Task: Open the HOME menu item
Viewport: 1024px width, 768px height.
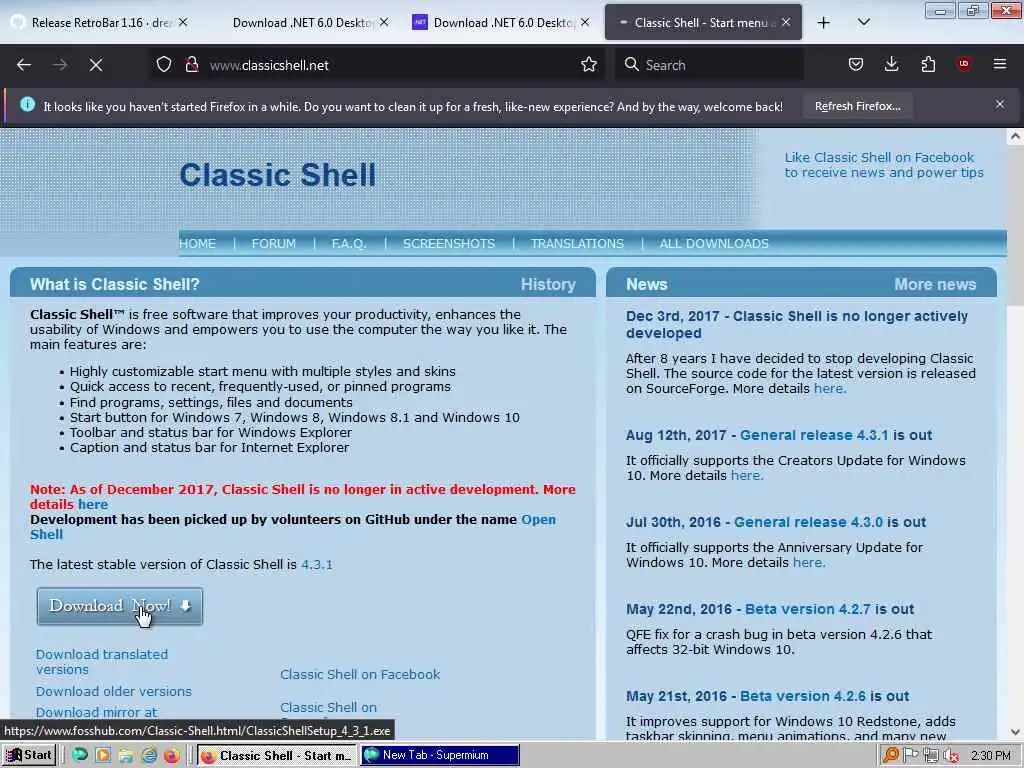Action: 197,244
